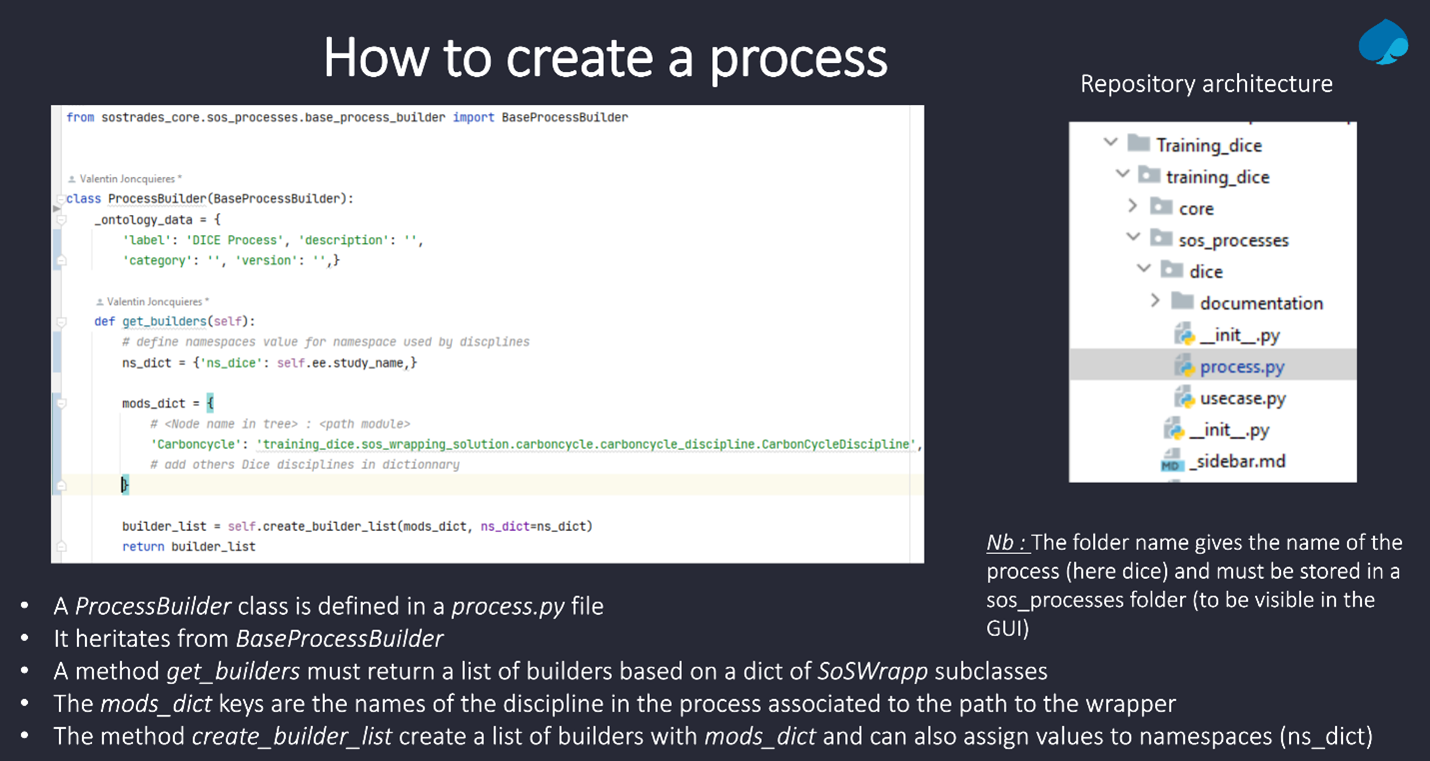Click the Training_dice root folder icon
The width and height of the screenshot is (1430, 761).
point(1138,144)
